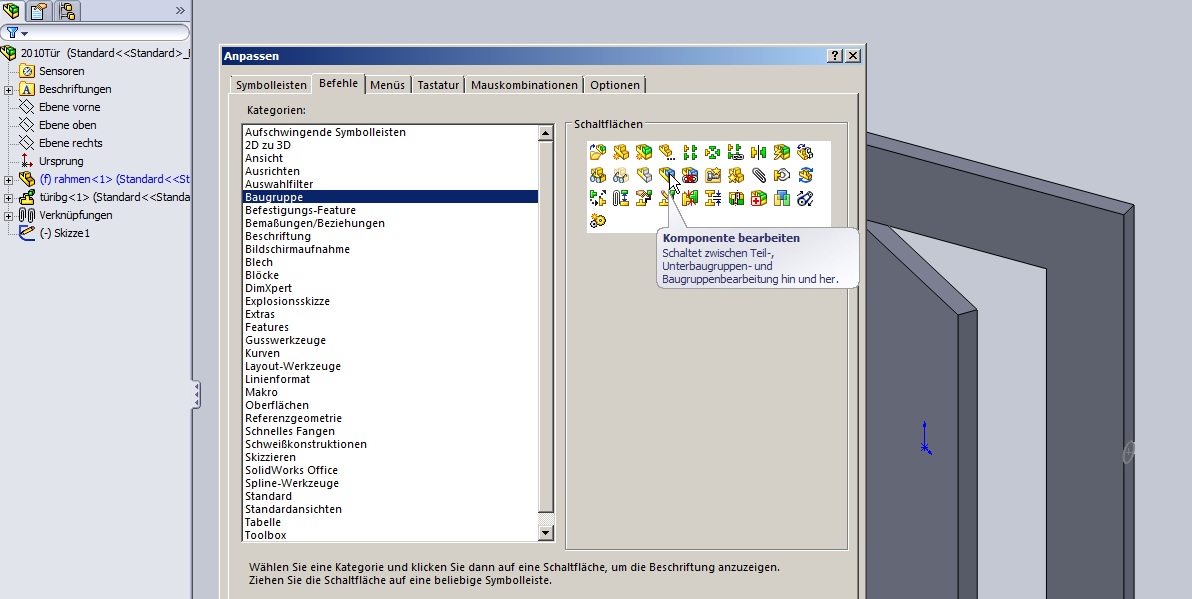The image size is (1192, 599).
Task: Click the yellow block icon with stars
Action: pos(736,176)
